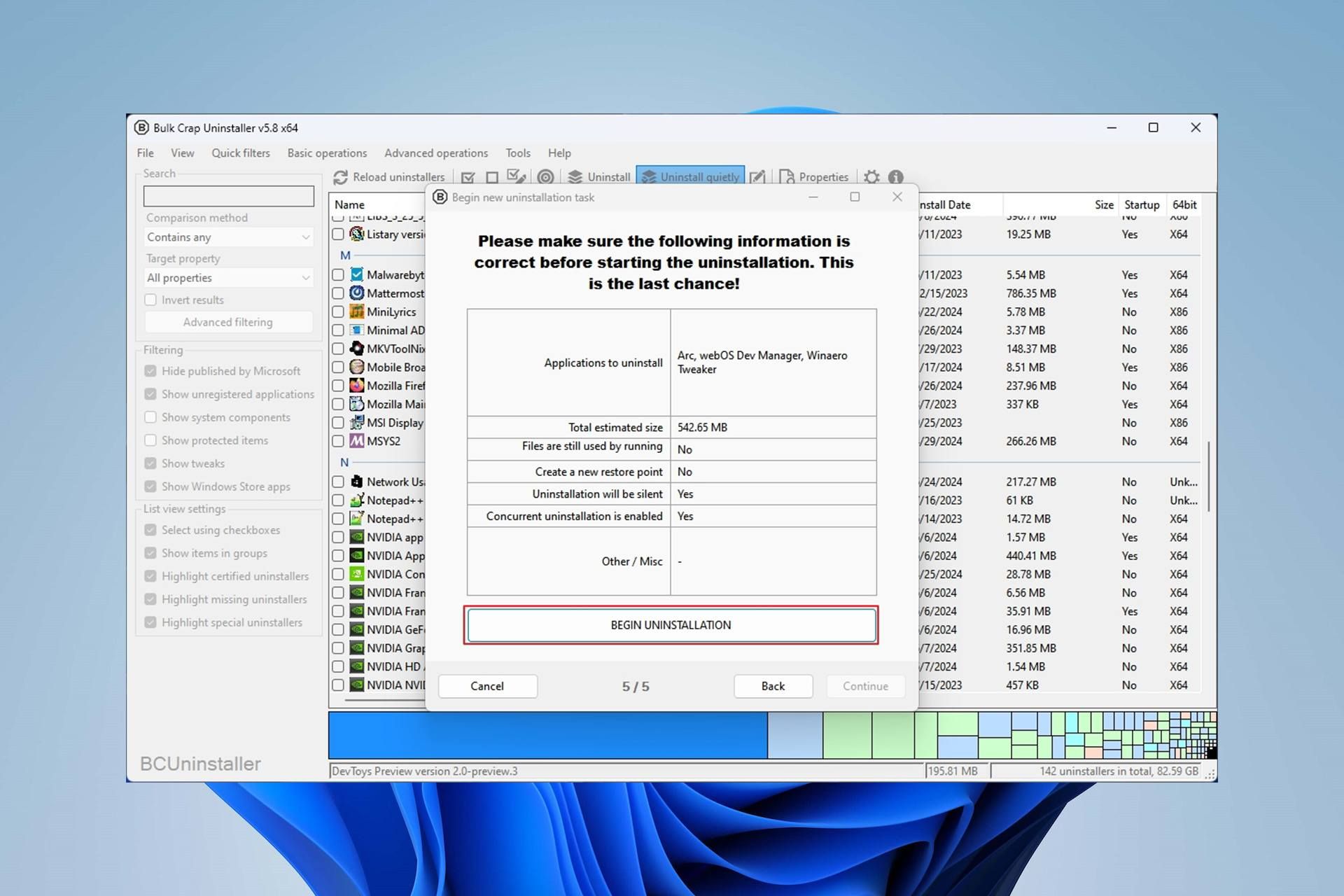
Task: Toggle Show tweaks checkbox
Action: coord(150,463)
